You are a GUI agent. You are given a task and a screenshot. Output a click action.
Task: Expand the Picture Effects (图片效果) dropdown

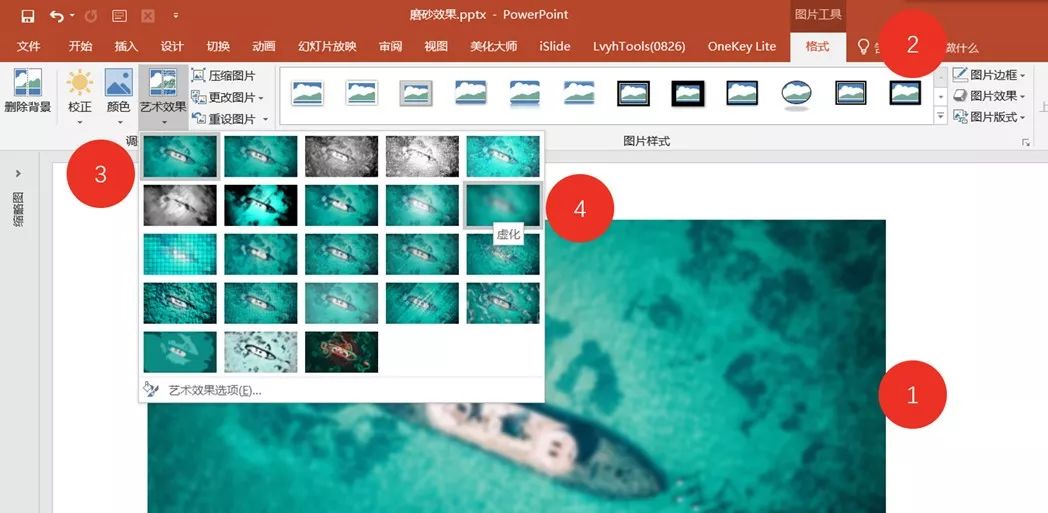[1022, 96]
